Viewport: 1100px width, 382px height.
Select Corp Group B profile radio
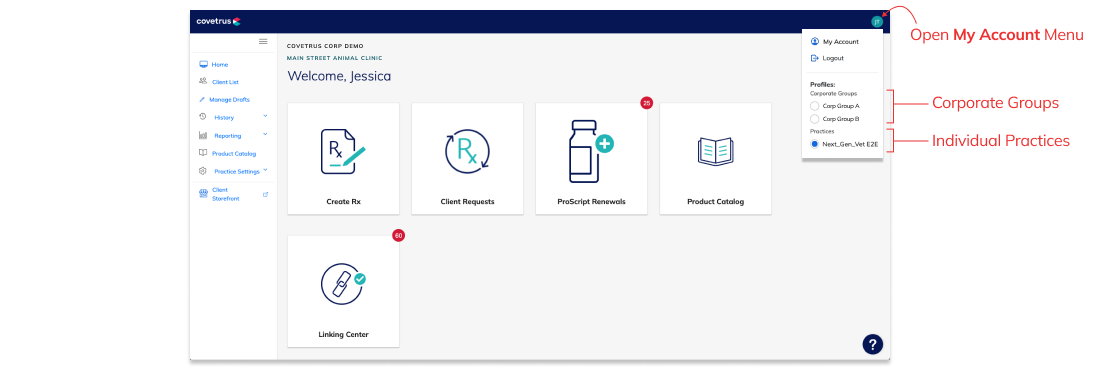click(x=814, y=119)
